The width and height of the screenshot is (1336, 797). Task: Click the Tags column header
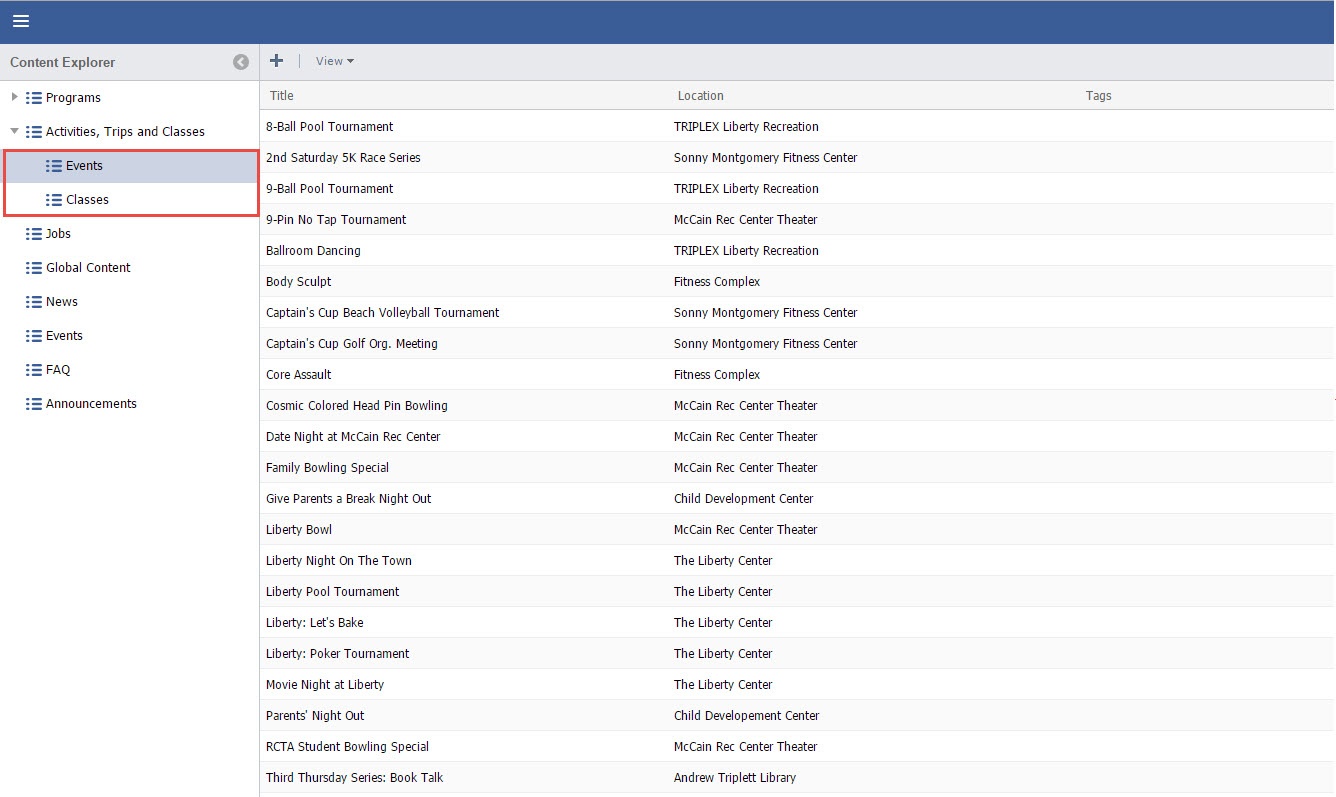(1098, 96)
